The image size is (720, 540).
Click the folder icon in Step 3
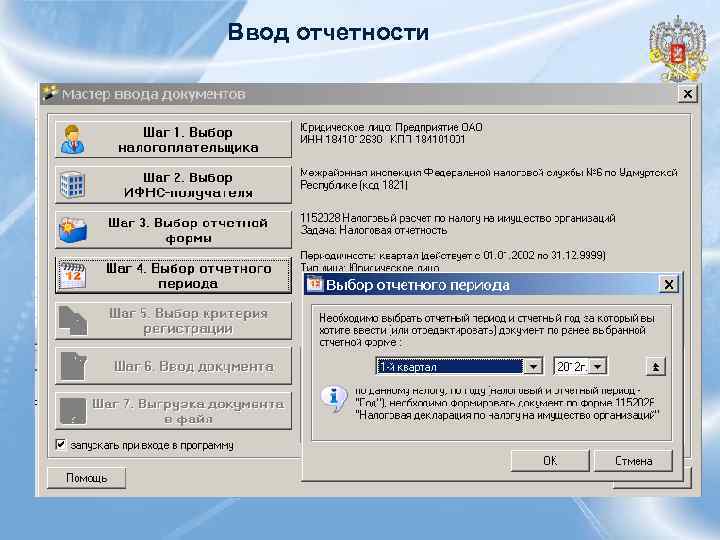pos(73,230)
